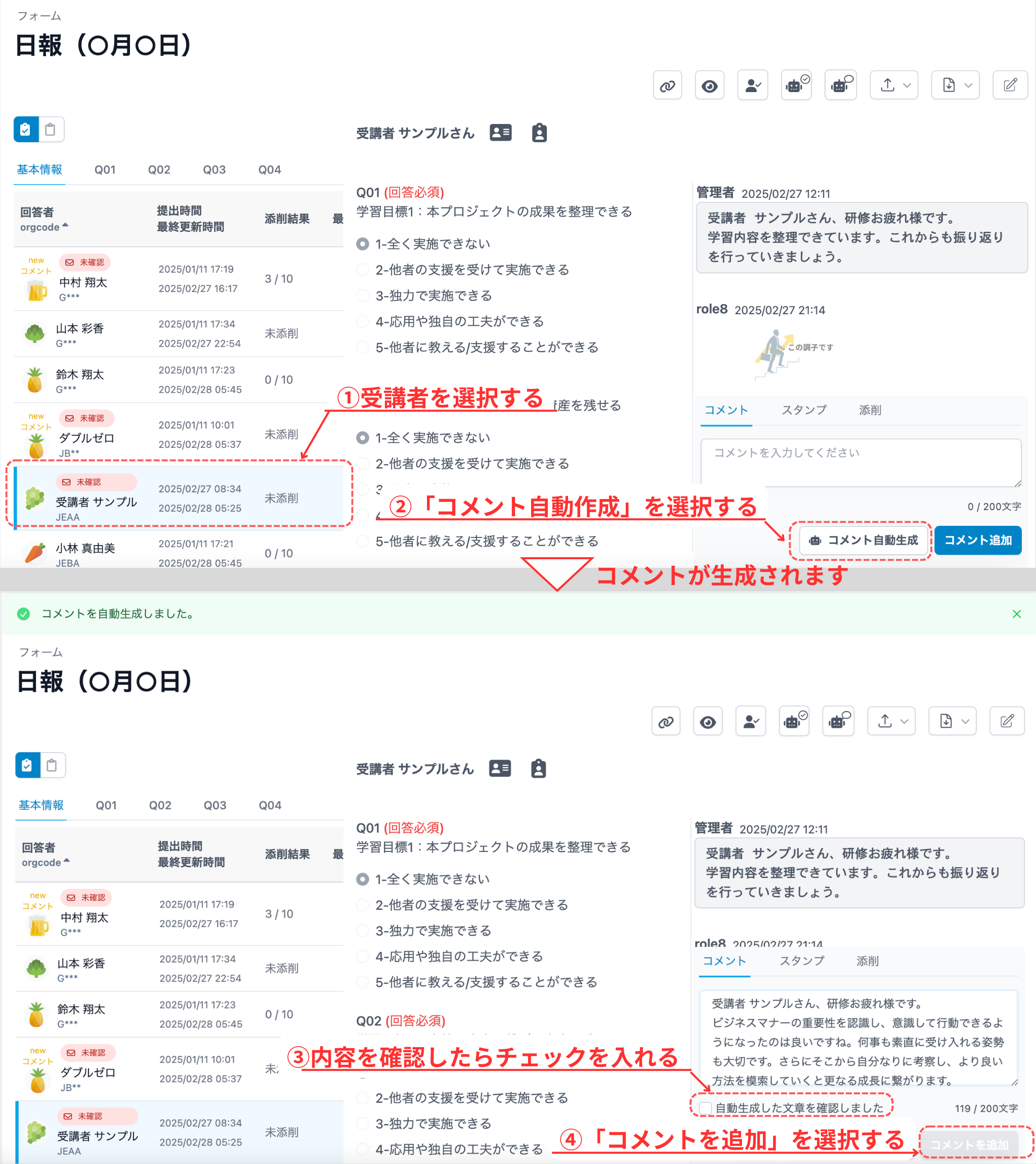Screen dimensions: 1036x1164
Task: Open the edit pencil icon
Action: tap(1010, 85)
